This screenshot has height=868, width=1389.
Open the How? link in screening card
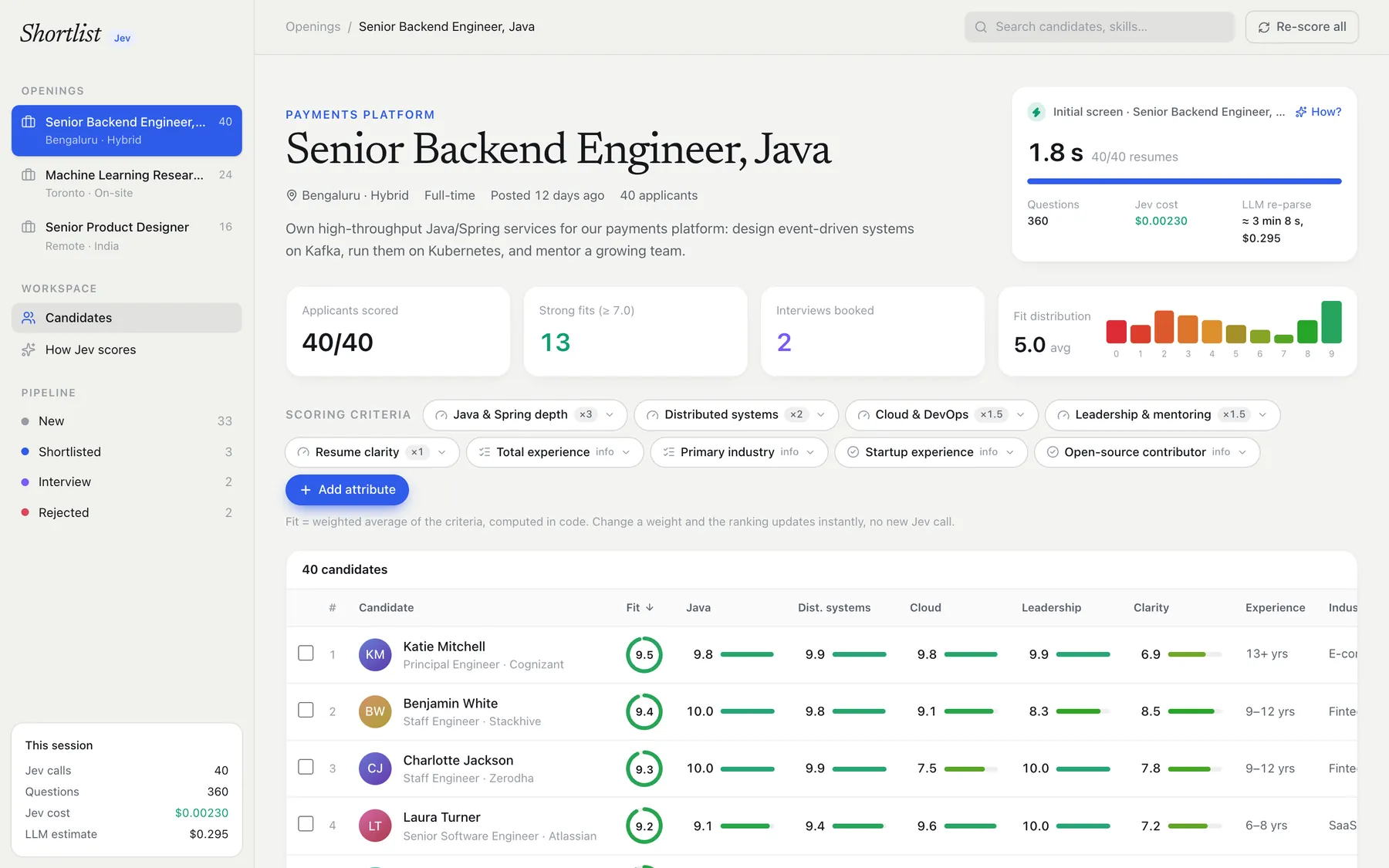pyautogui.click(x=1318, y=112)
